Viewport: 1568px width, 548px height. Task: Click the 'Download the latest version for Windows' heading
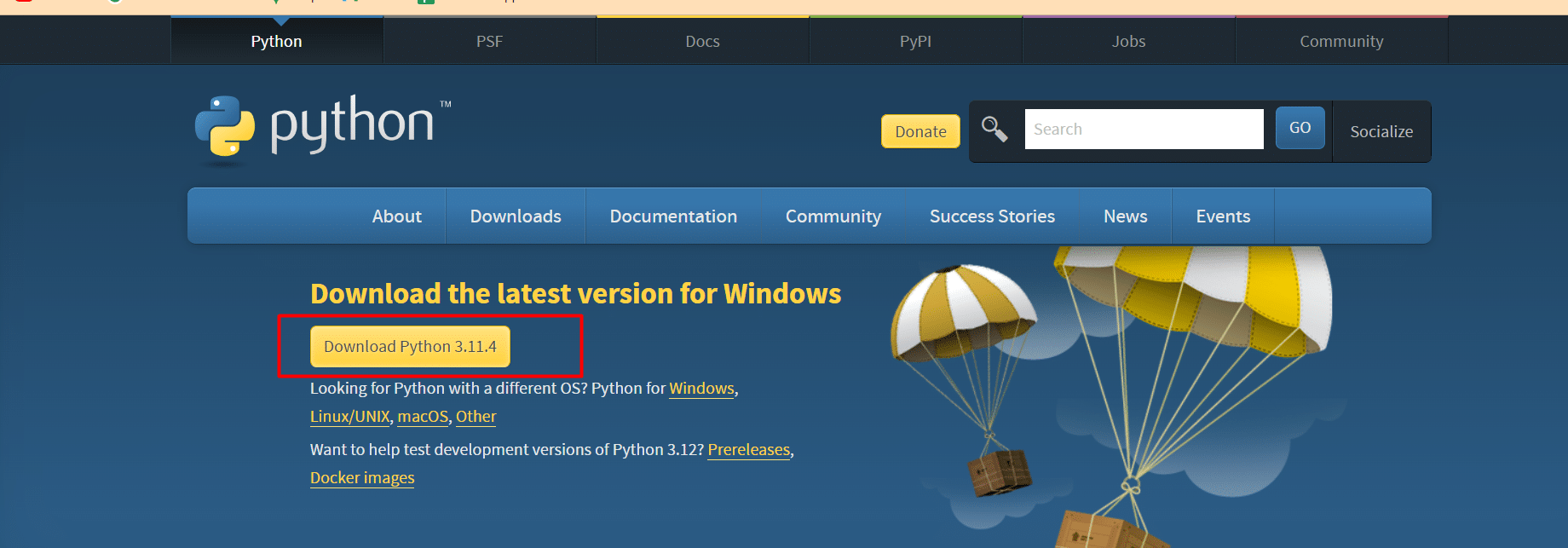[576, 293]
